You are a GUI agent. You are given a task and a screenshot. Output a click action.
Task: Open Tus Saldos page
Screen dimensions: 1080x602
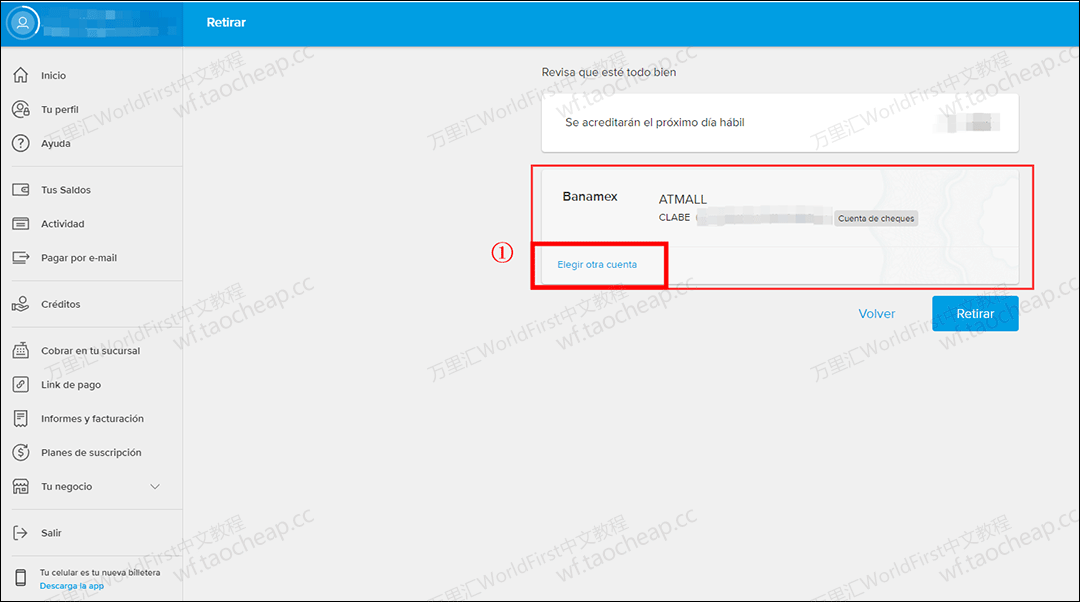[x=65, y=190]
